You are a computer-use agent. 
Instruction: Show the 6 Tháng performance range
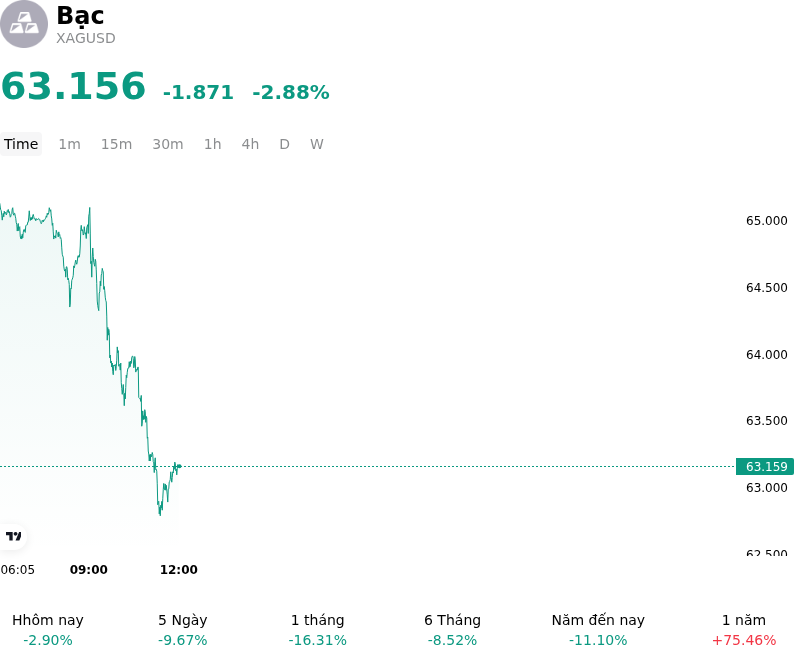point(453,630)
